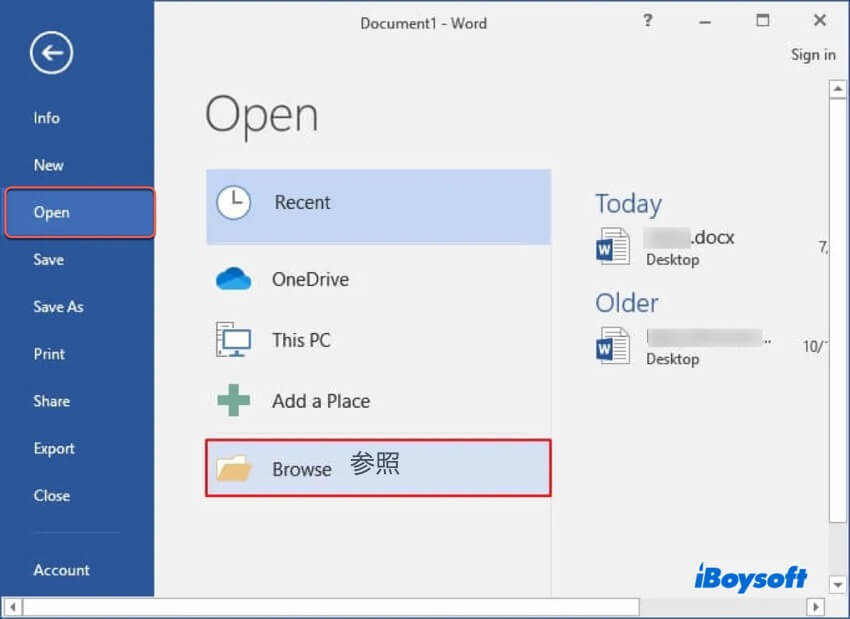Viewport: 850px width, 619px height.
Task: Click the back arrow circle icon
Action: point(51,53)
